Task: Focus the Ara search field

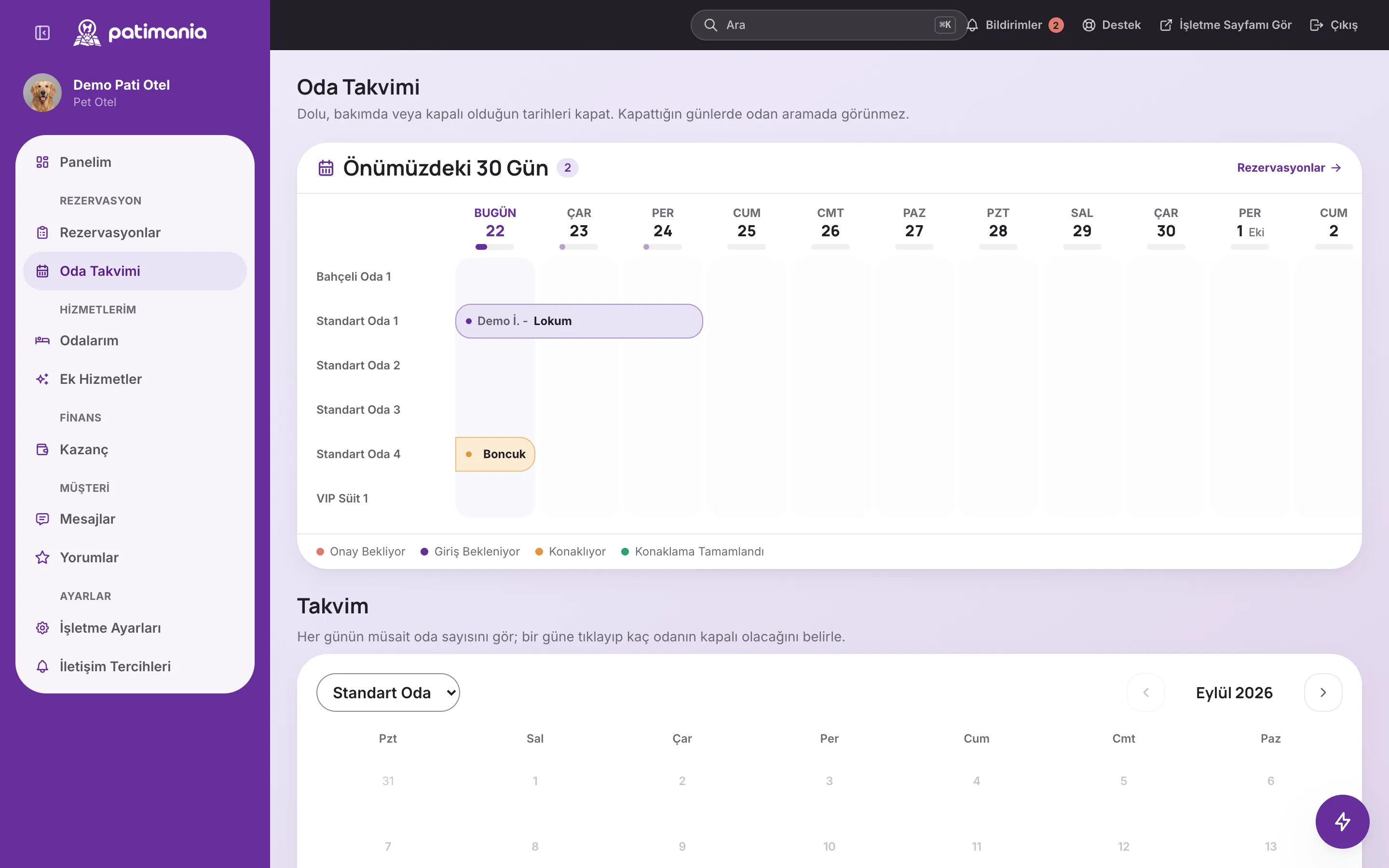Action: point(829,25)
